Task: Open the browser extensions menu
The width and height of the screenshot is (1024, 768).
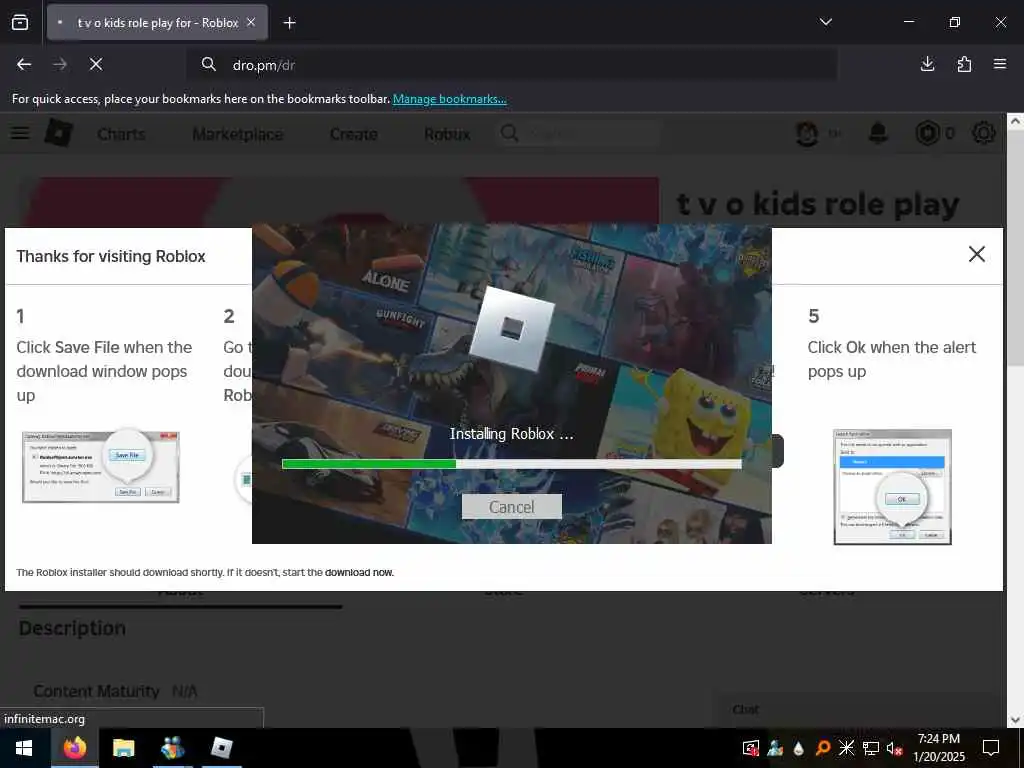Action: tap(964, 64)
